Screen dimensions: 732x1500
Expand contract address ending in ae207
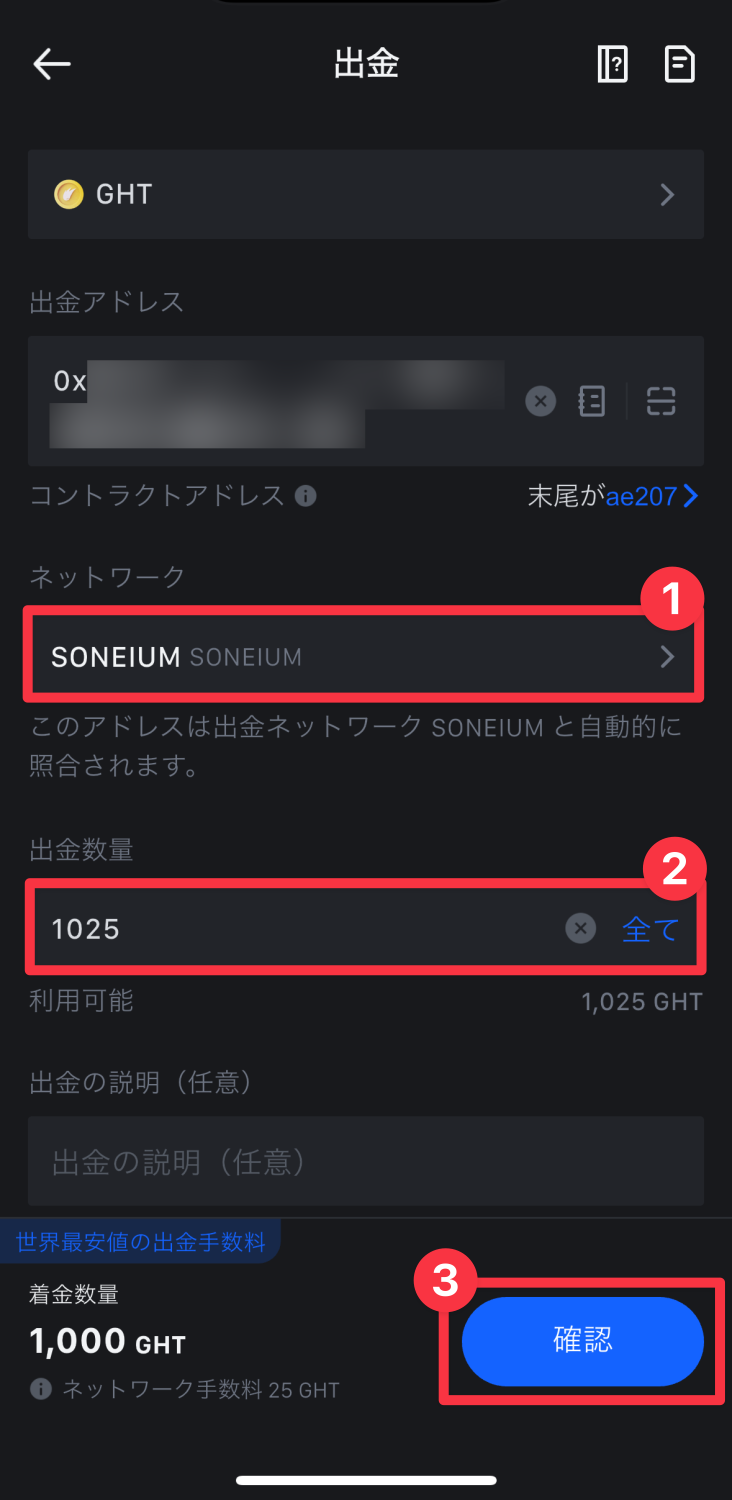coord(650,496)
